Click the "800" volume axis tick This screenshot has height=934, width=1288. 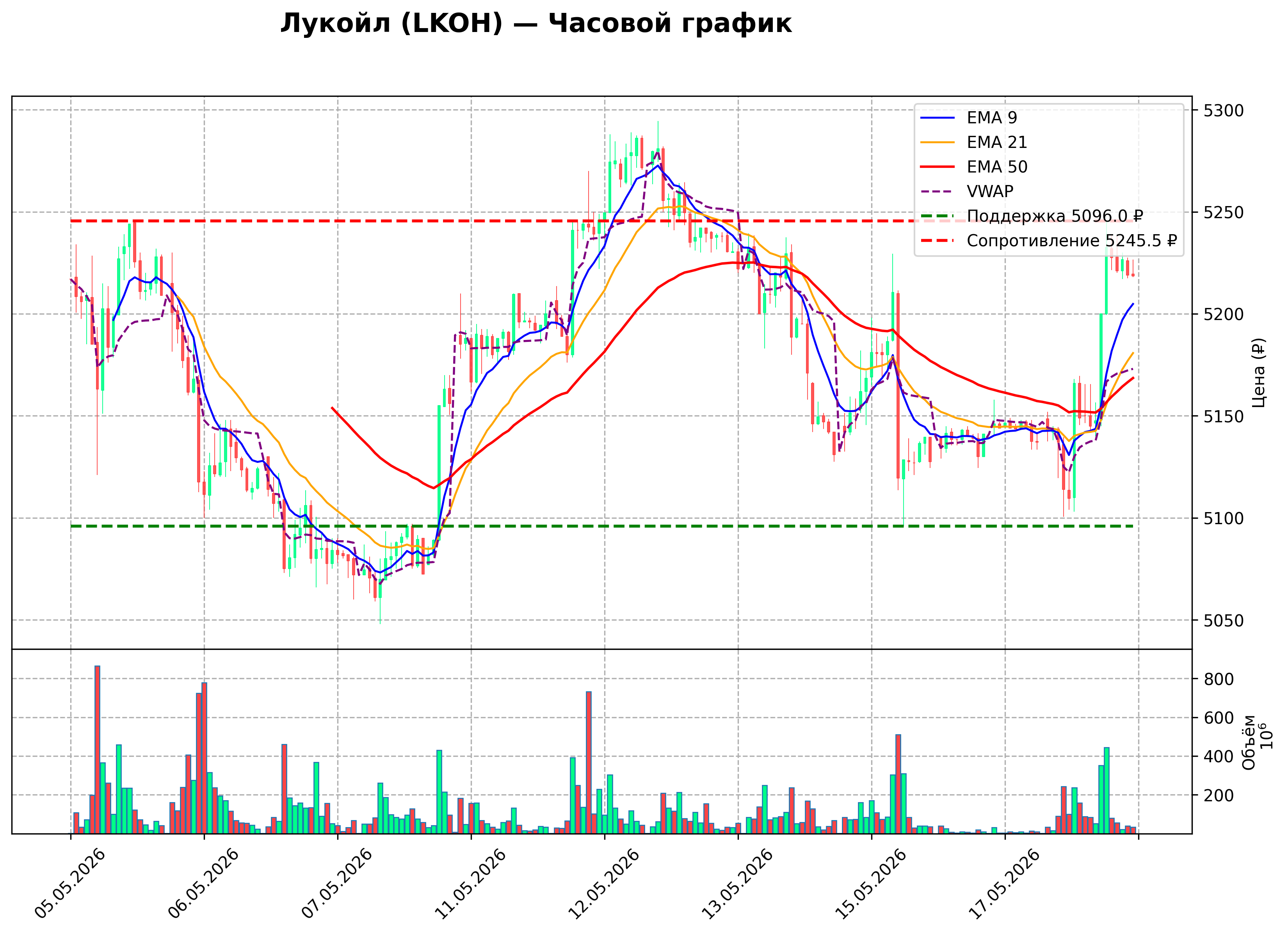(1219, 679)
